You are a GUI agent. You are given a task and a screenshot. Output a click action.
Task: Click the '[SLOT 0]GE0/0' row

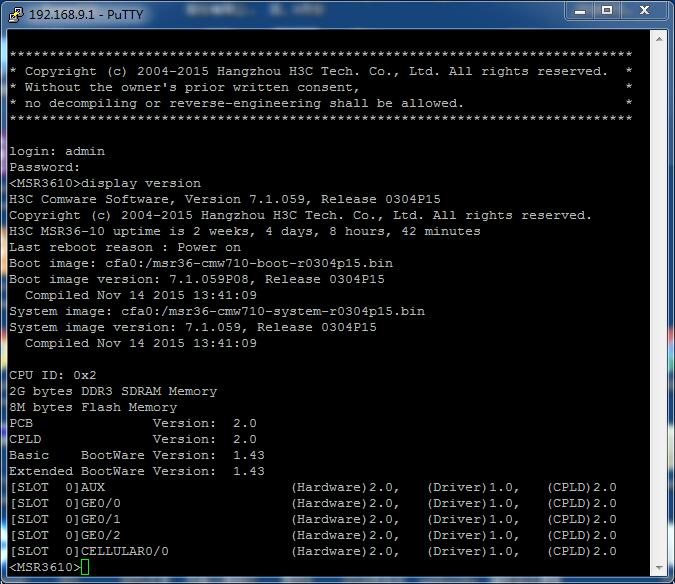[x=313, y=504]
